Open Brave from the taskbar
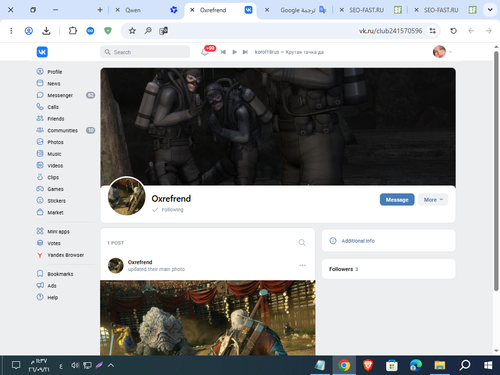This screenshot has width=500, height=375. [x=368, y=365]
